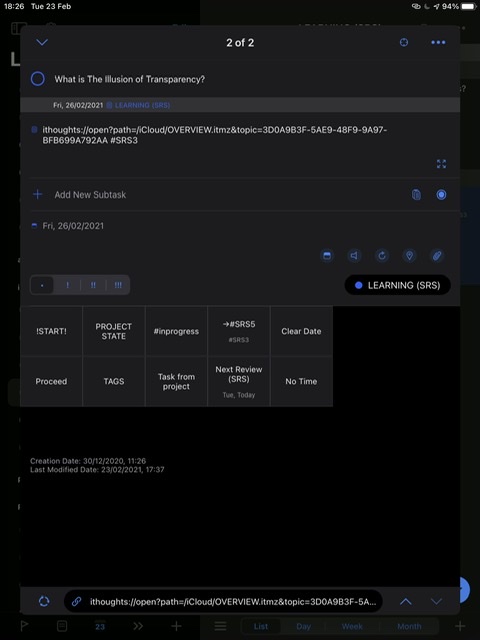
Task: Select single exclamation priority level
Action: [67, 285]
